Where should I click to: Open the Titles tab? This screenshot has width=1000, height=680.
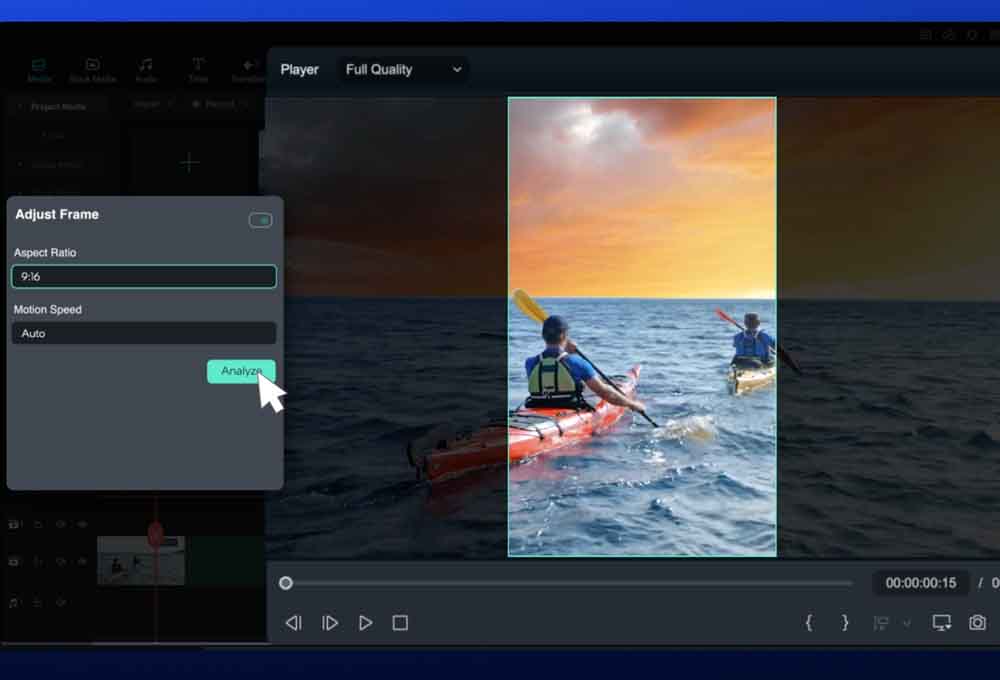[x=198, y=70]
